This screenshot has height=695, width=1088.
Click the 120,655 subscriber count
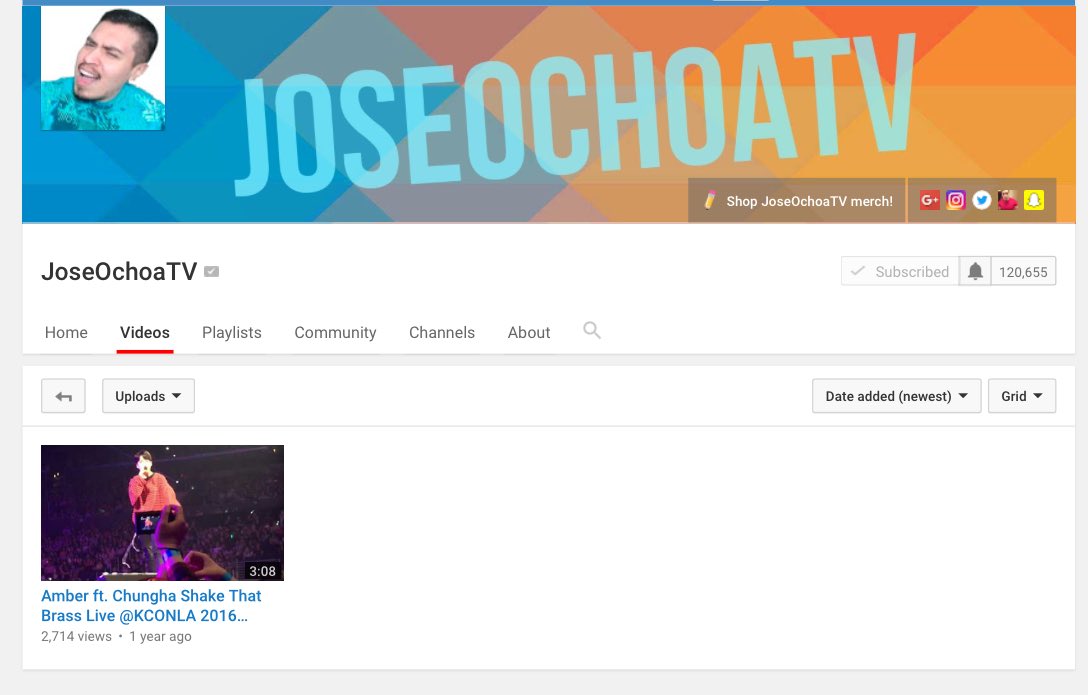pyautogui.click(x=1023, y=271)
